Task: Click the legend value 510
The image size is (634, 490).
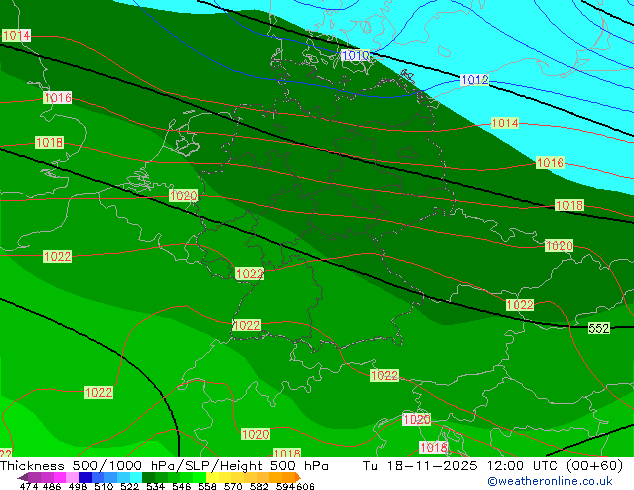Action: click(x=104, y=486)
